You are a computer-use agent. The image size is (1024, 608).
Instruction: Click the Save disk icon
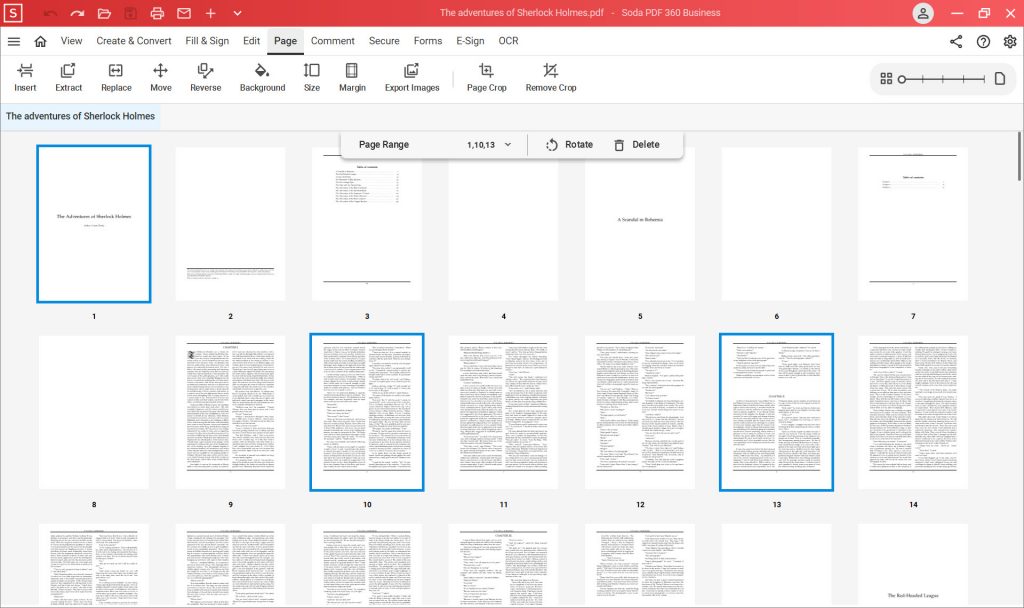pyautogui.click(x=131, y=13)
